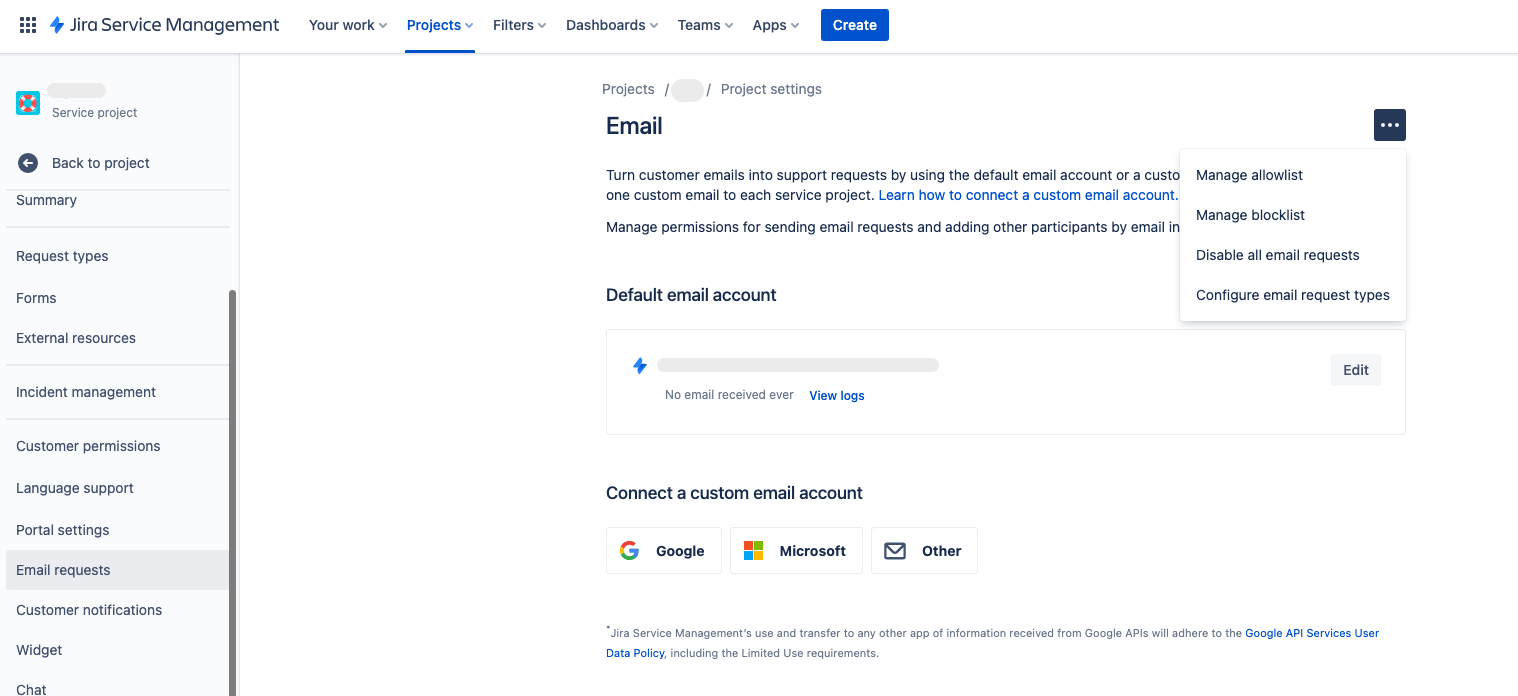Click Edit on default email account
This screenshot has width=1518, height=696.
1356,370
